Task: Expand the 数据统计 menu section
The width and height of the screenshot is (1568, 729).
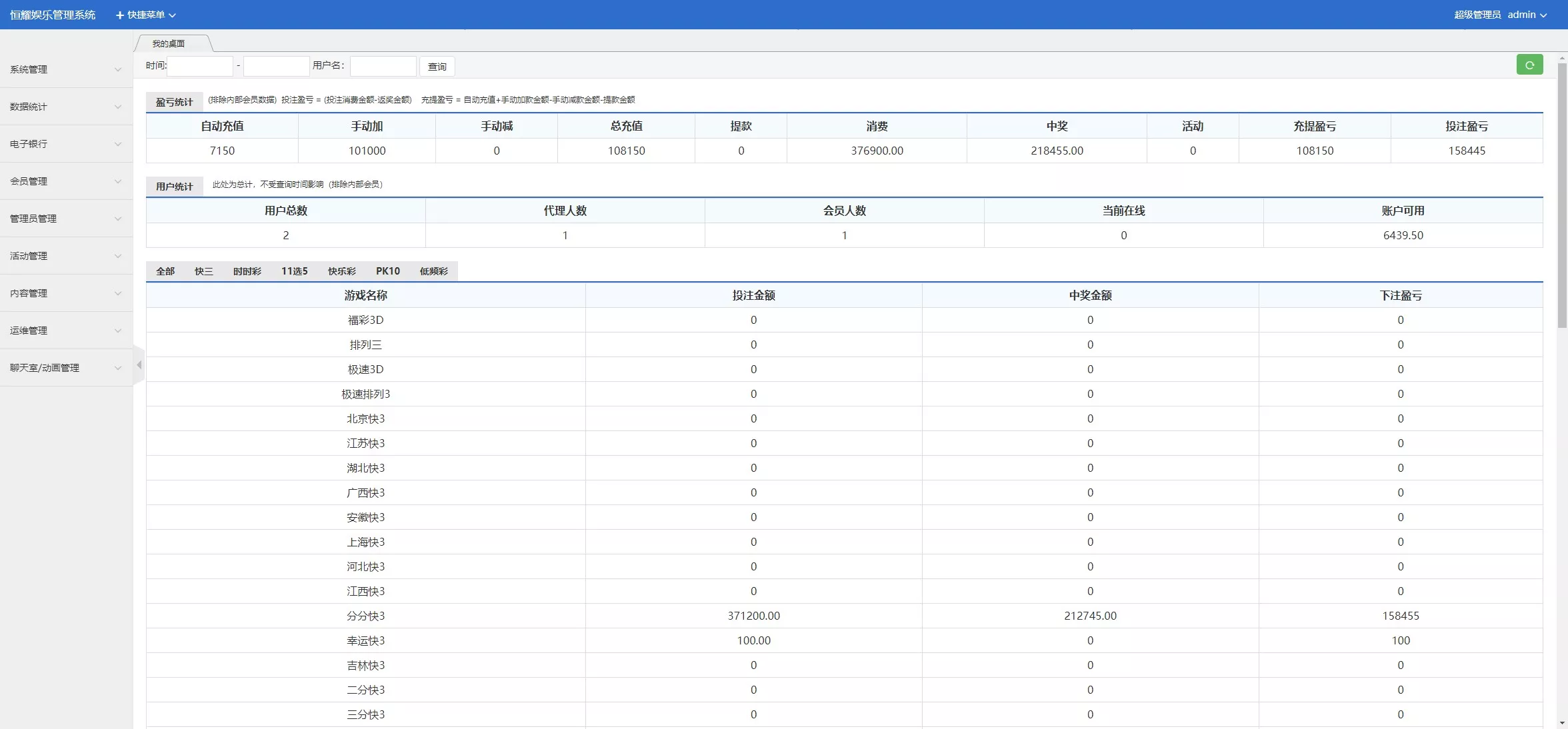Action: click(x=65, y=106)
